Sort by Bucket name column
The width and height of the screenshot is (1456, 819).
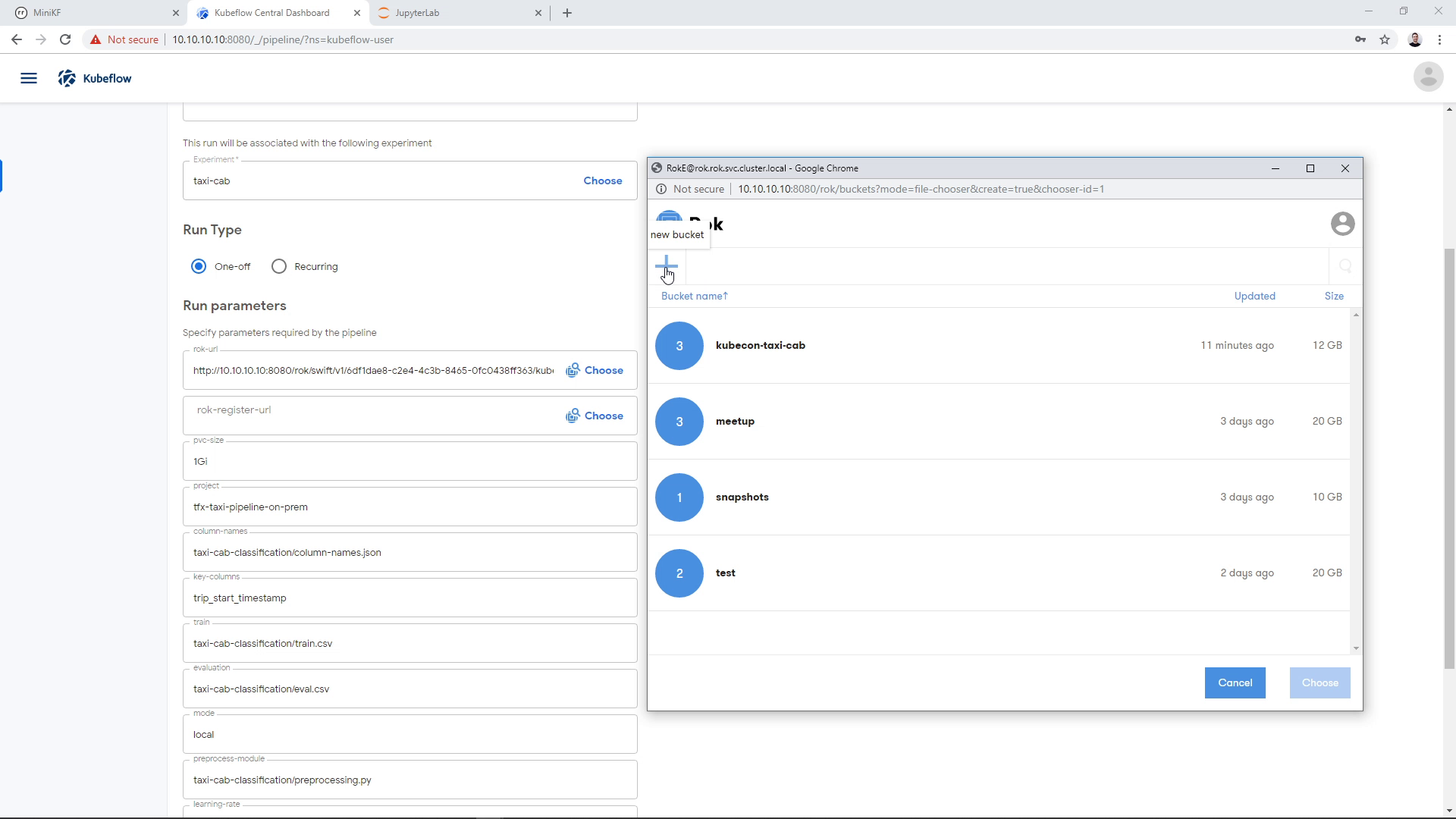pyautogui.click(x=694, y=296)
